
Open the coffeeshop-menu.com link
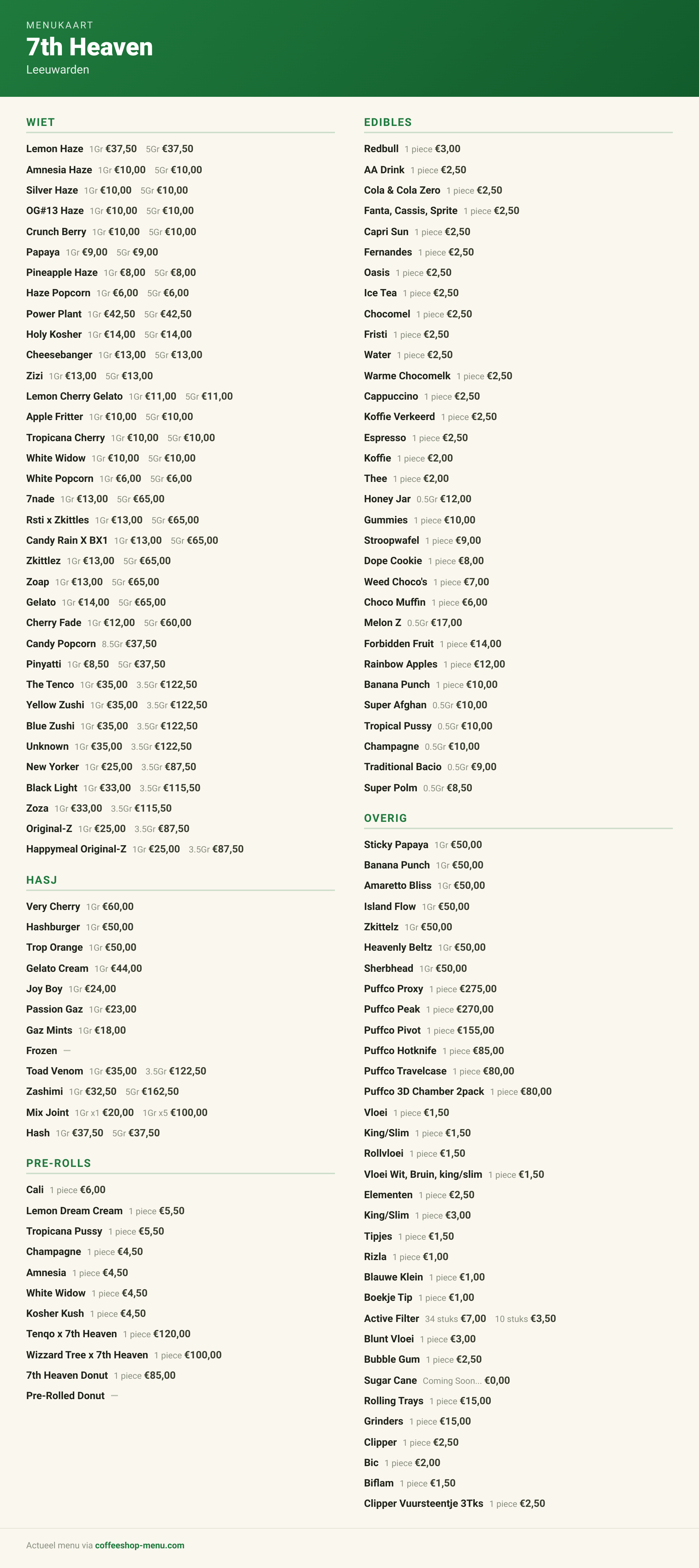pos(139,1545)
